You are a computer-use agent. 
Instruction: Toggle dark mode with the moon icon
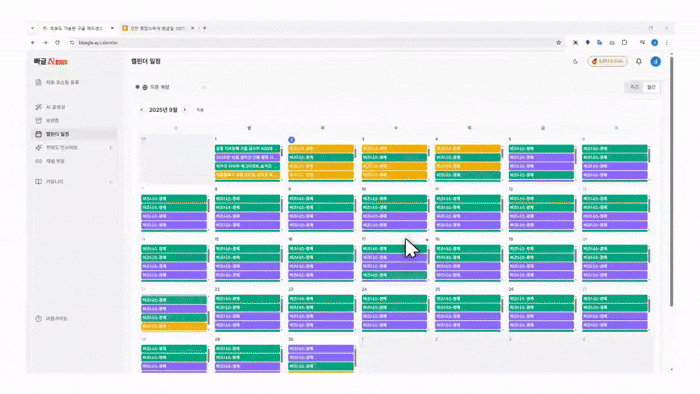coord(575,62)
